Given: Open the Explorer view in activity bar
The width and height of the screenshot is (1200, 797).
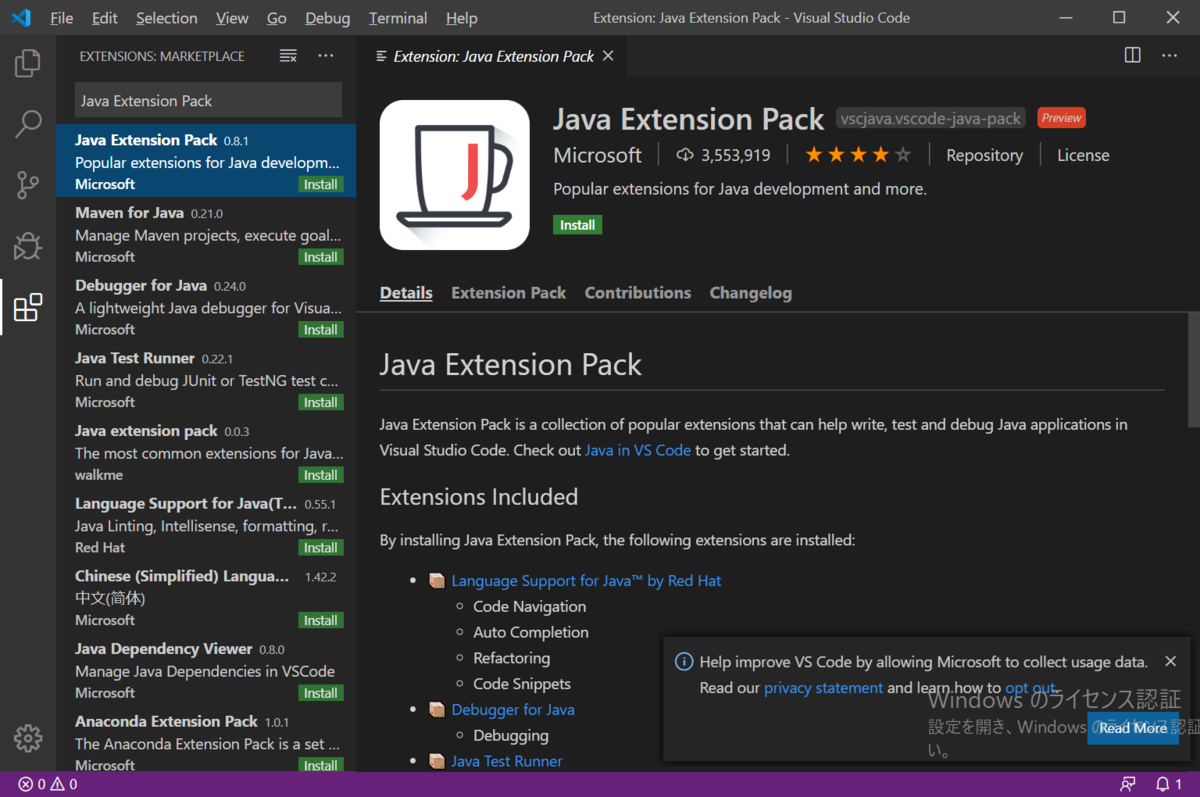Looking at the screenshot, I should click(28, 64).
